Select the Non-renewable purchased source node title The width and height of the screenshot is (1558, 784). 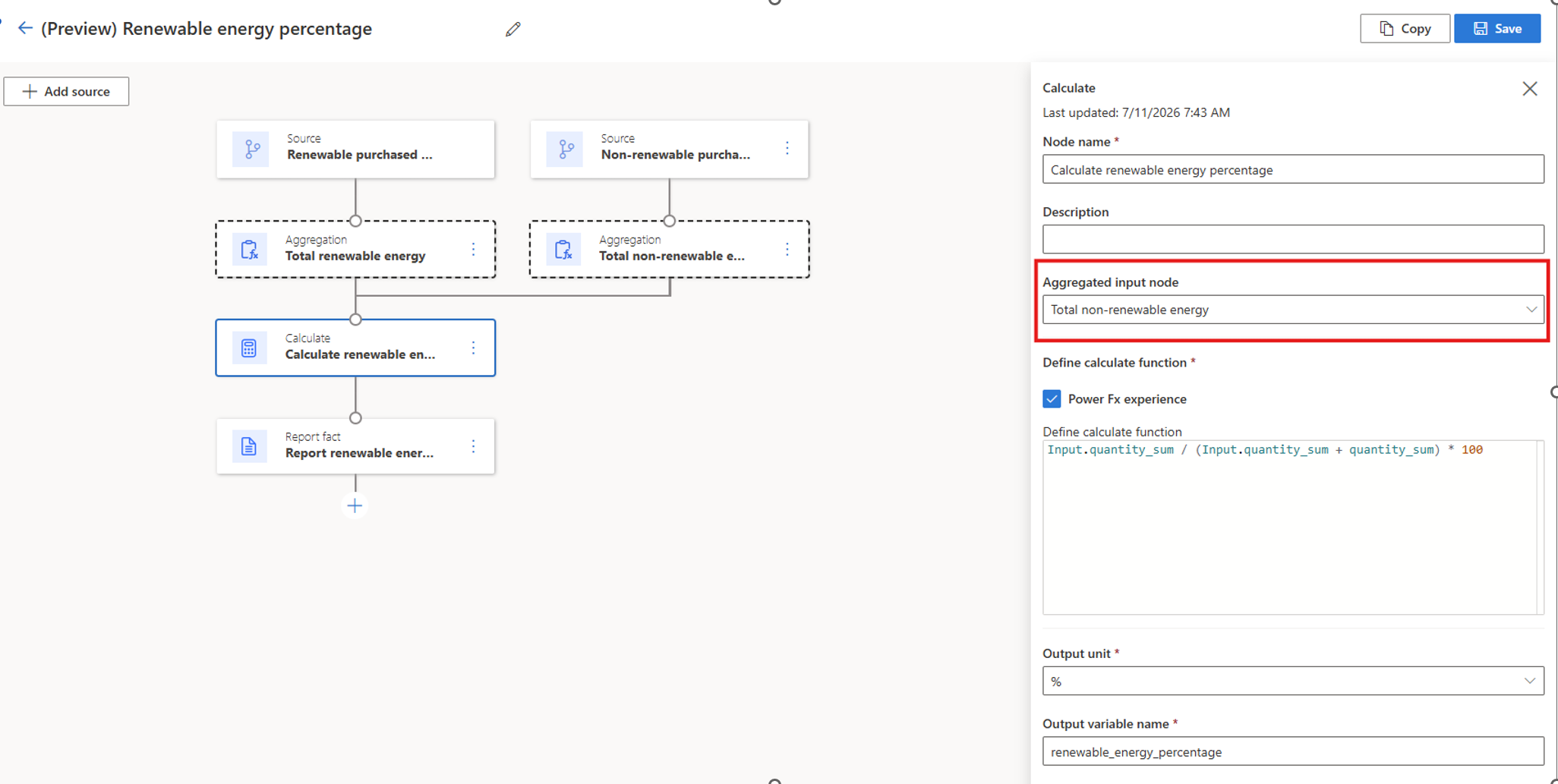[676, 155]
